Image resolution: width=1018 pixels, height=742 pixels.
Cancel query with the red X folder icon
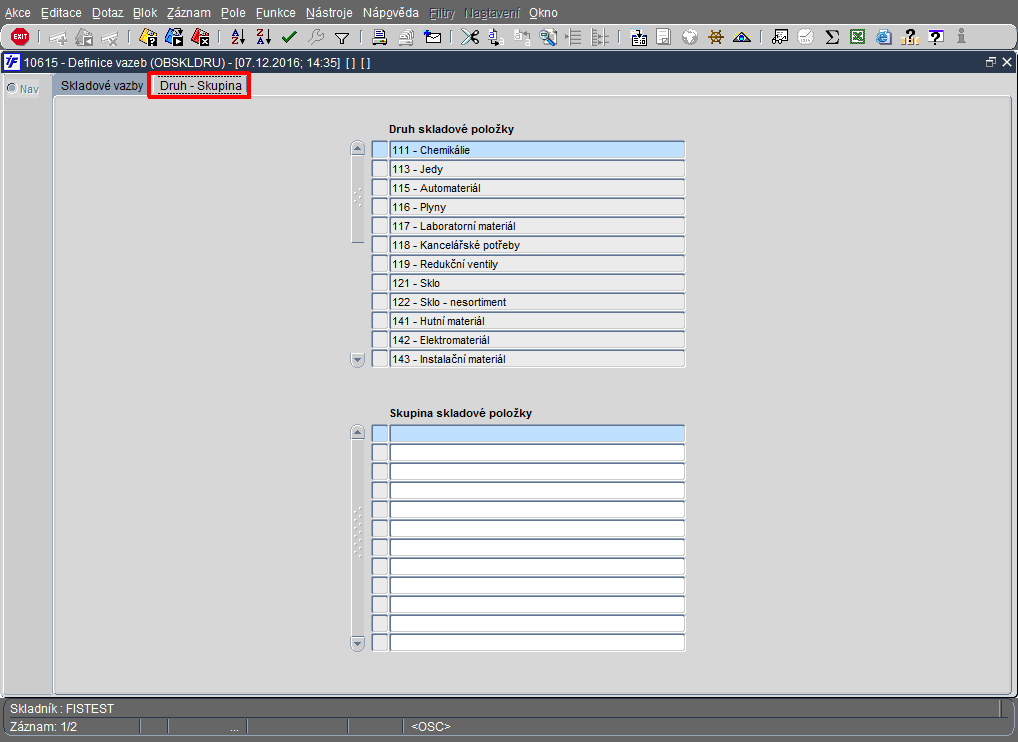click(200, 37)
